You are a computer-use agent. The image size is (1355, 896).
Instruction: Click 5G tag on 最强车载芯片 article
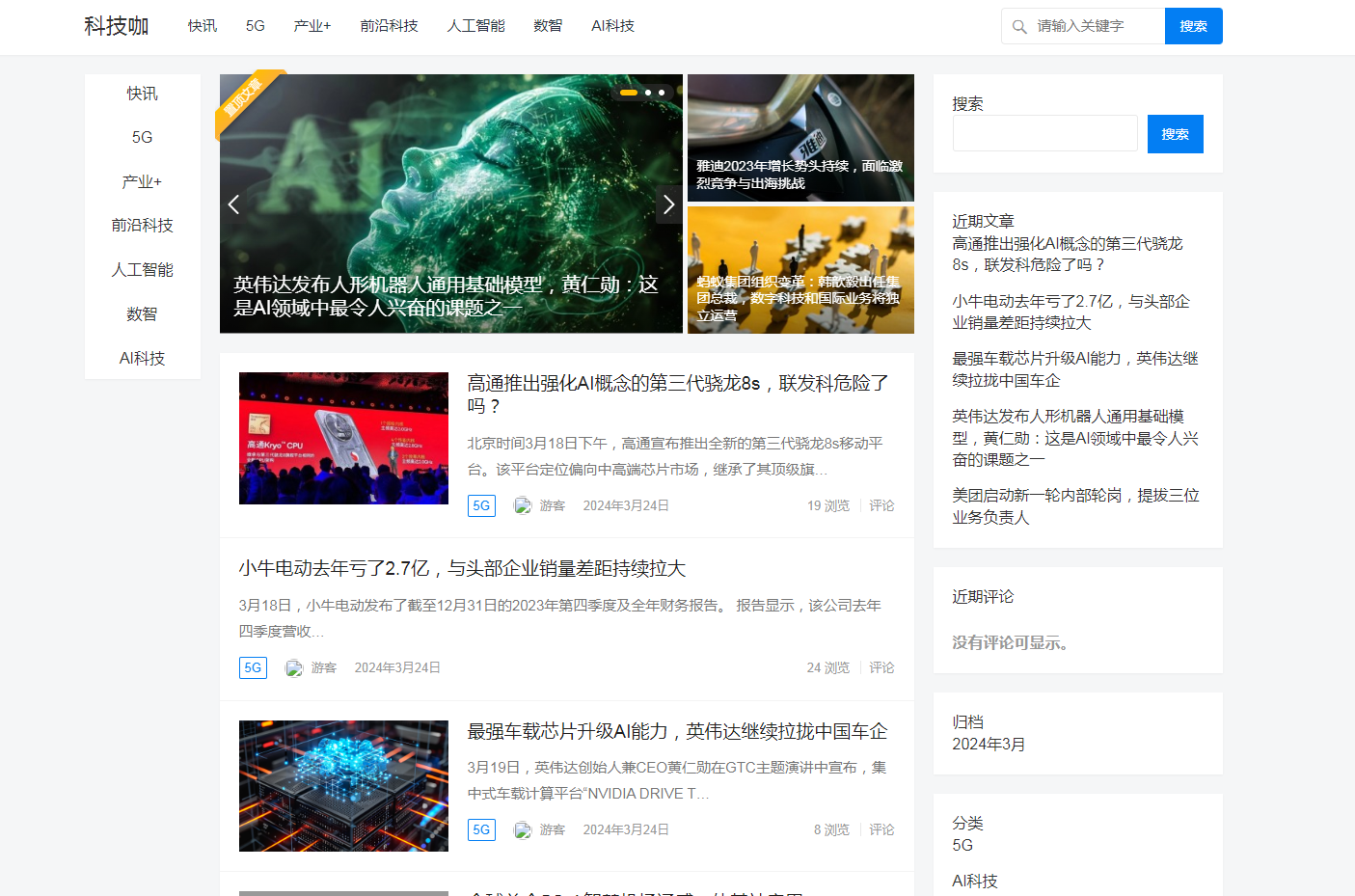(481, 829)
